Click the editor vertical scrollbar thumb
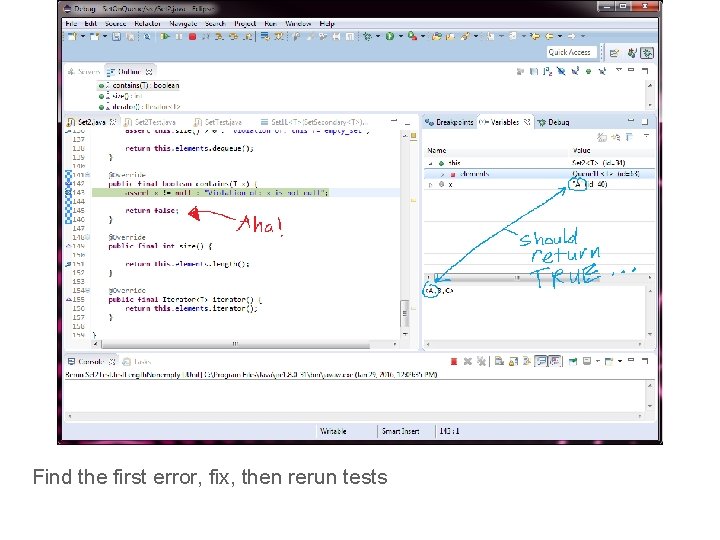Viewport: 720px width, 540px height. coord(405,314)
